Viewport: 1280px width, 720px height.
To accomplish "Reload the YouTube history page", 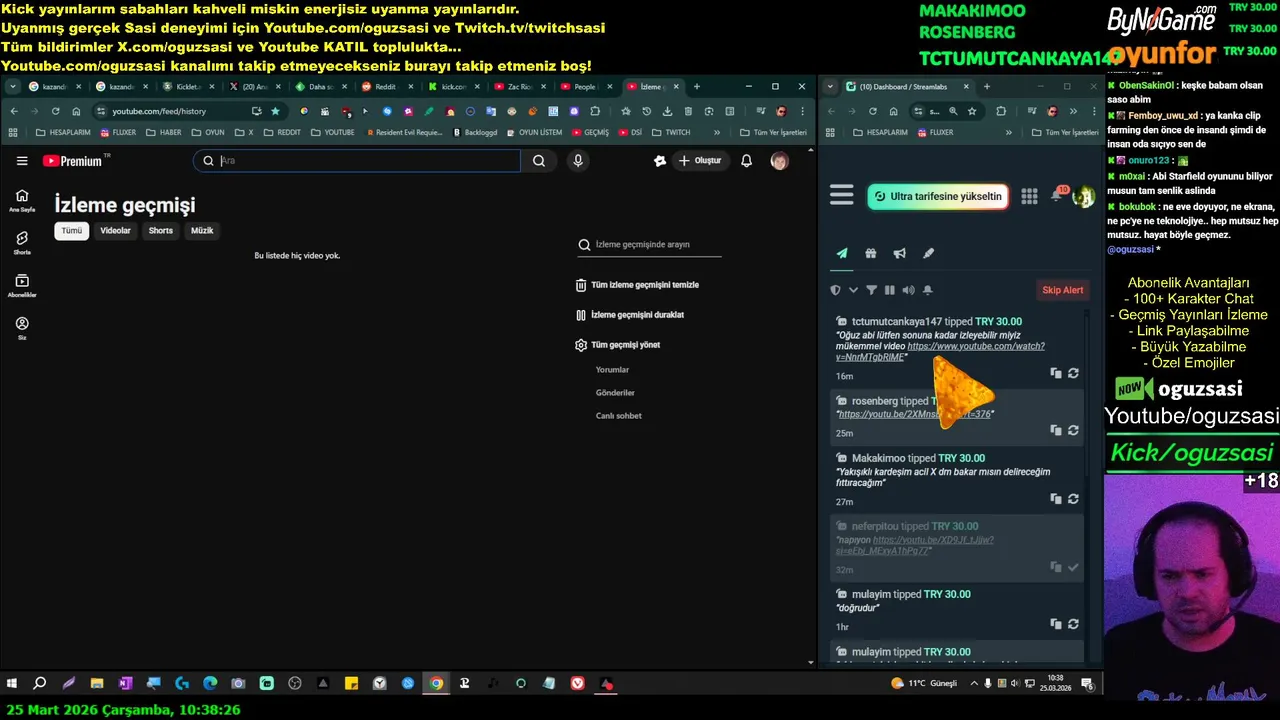I will click(x=55, y=111).
